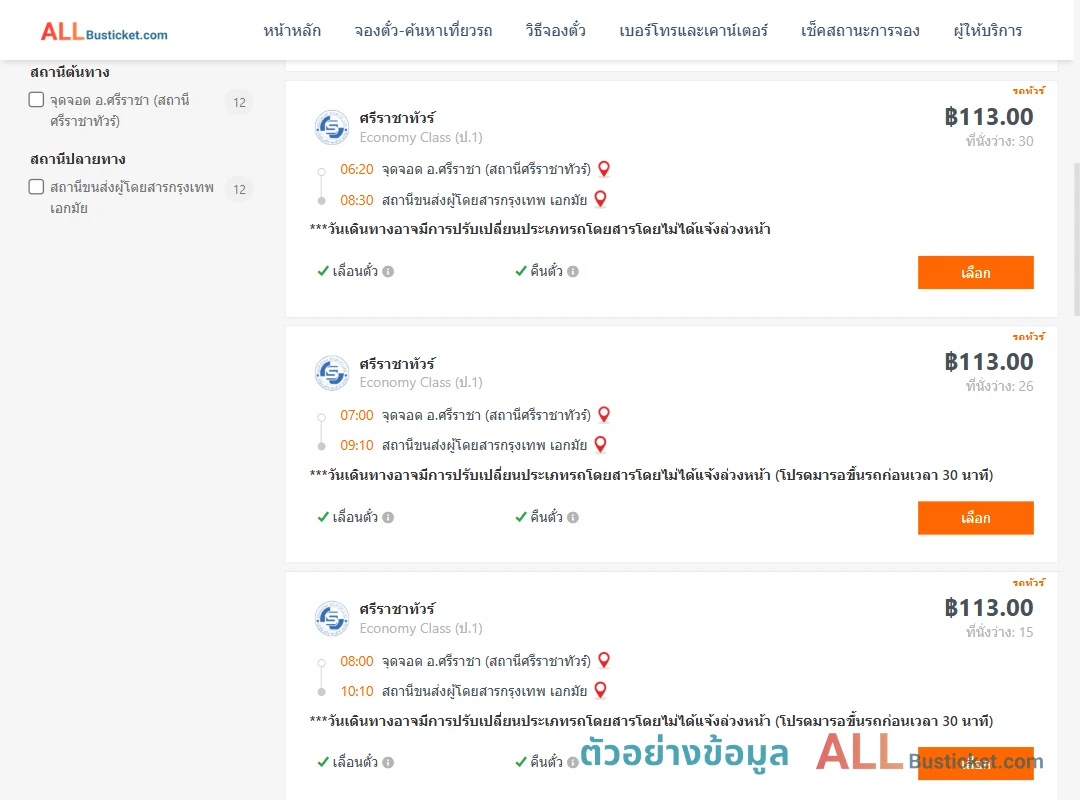Click the origin station count badge 12
This screenshot has width=1080, height=800.
239,103
